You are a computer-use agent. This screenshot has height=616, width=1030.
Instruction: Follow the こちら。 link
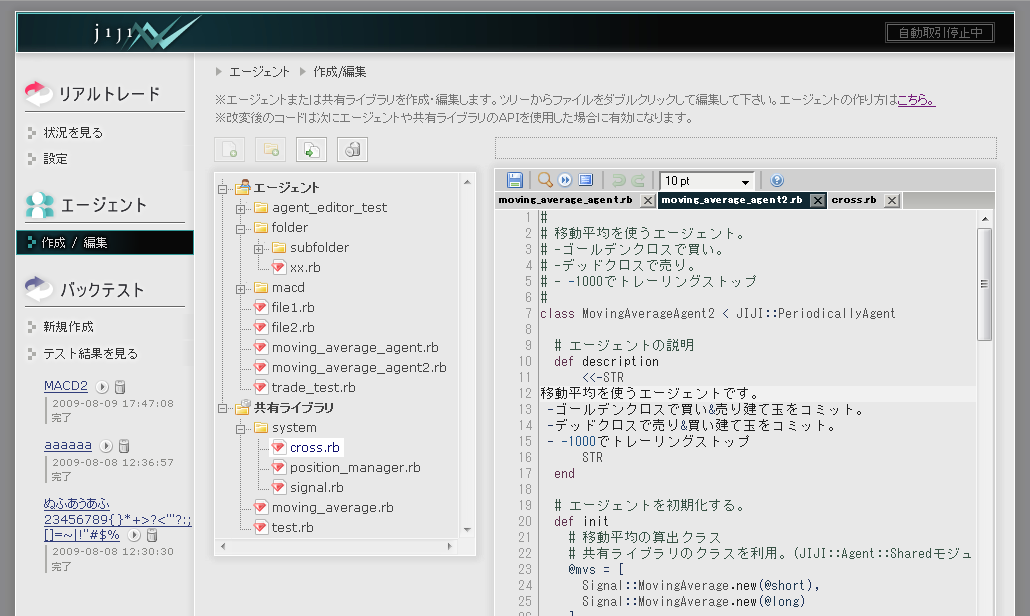coord(916,100)
